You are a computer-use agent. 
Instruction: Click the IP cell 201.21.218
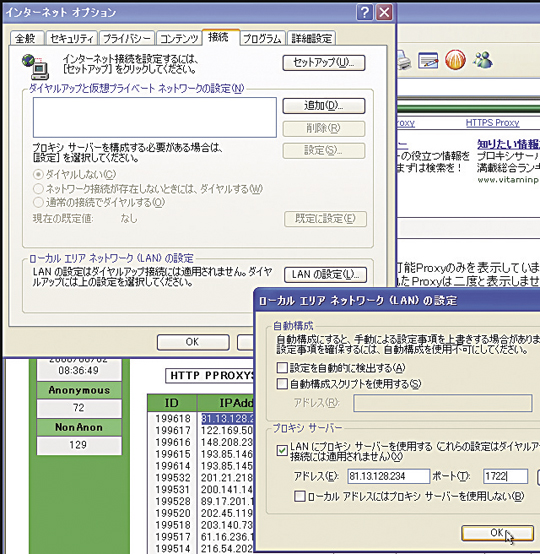coord(227,478)
